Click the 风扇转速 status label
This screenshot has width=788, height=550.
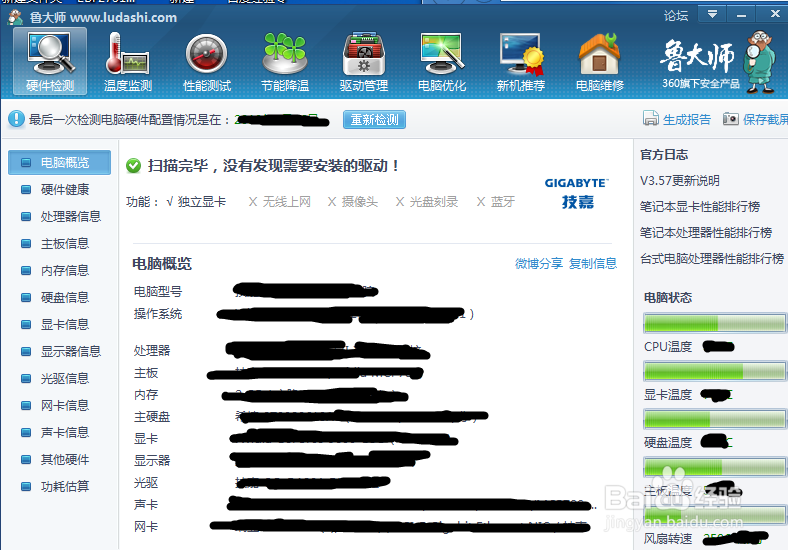668,539
